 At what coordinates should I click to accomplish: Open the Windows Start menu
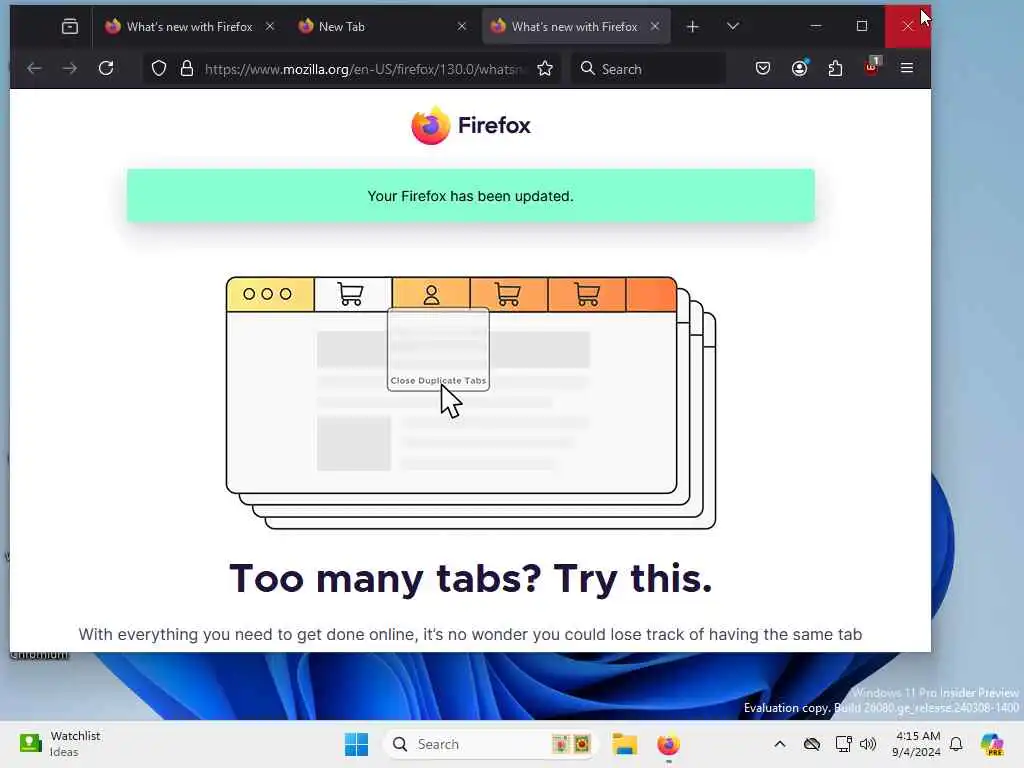[x=357, y=744]
